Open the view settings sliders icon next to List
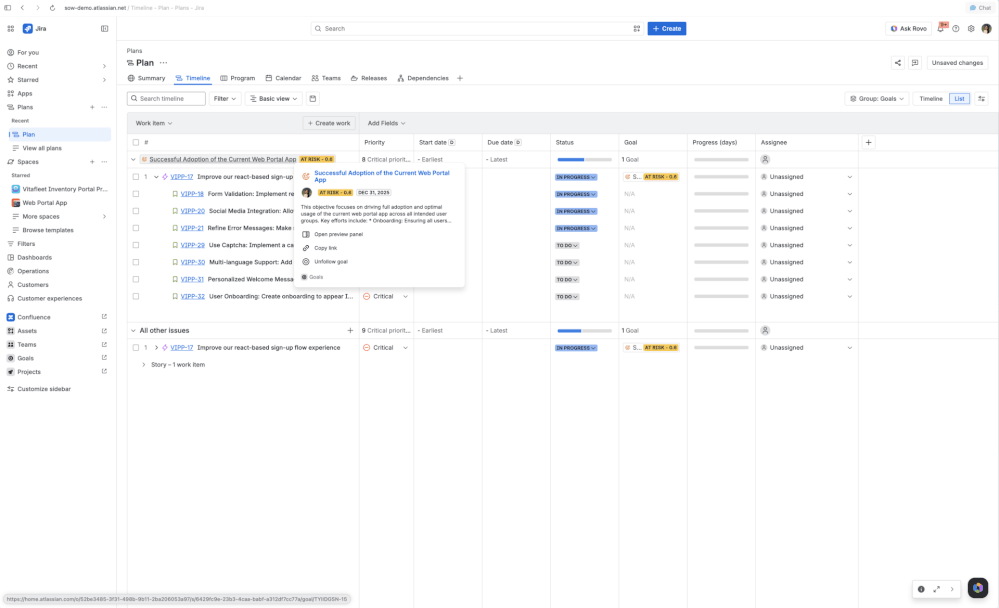 (x=982, y=99)
